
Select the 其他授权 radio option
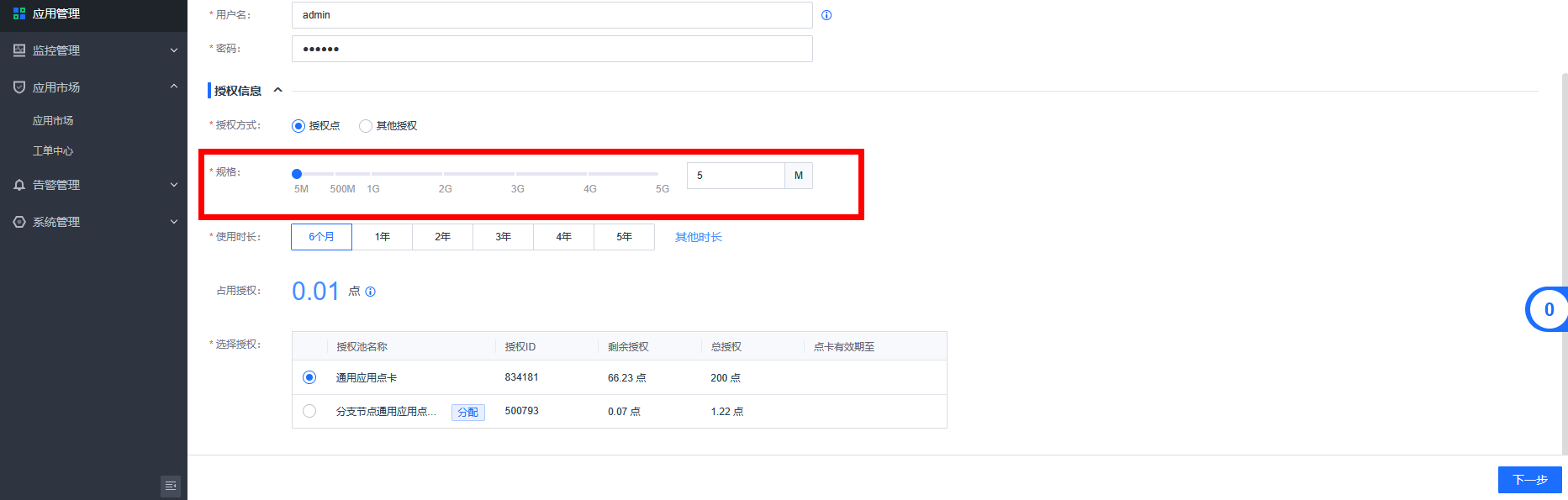(366, 126)
